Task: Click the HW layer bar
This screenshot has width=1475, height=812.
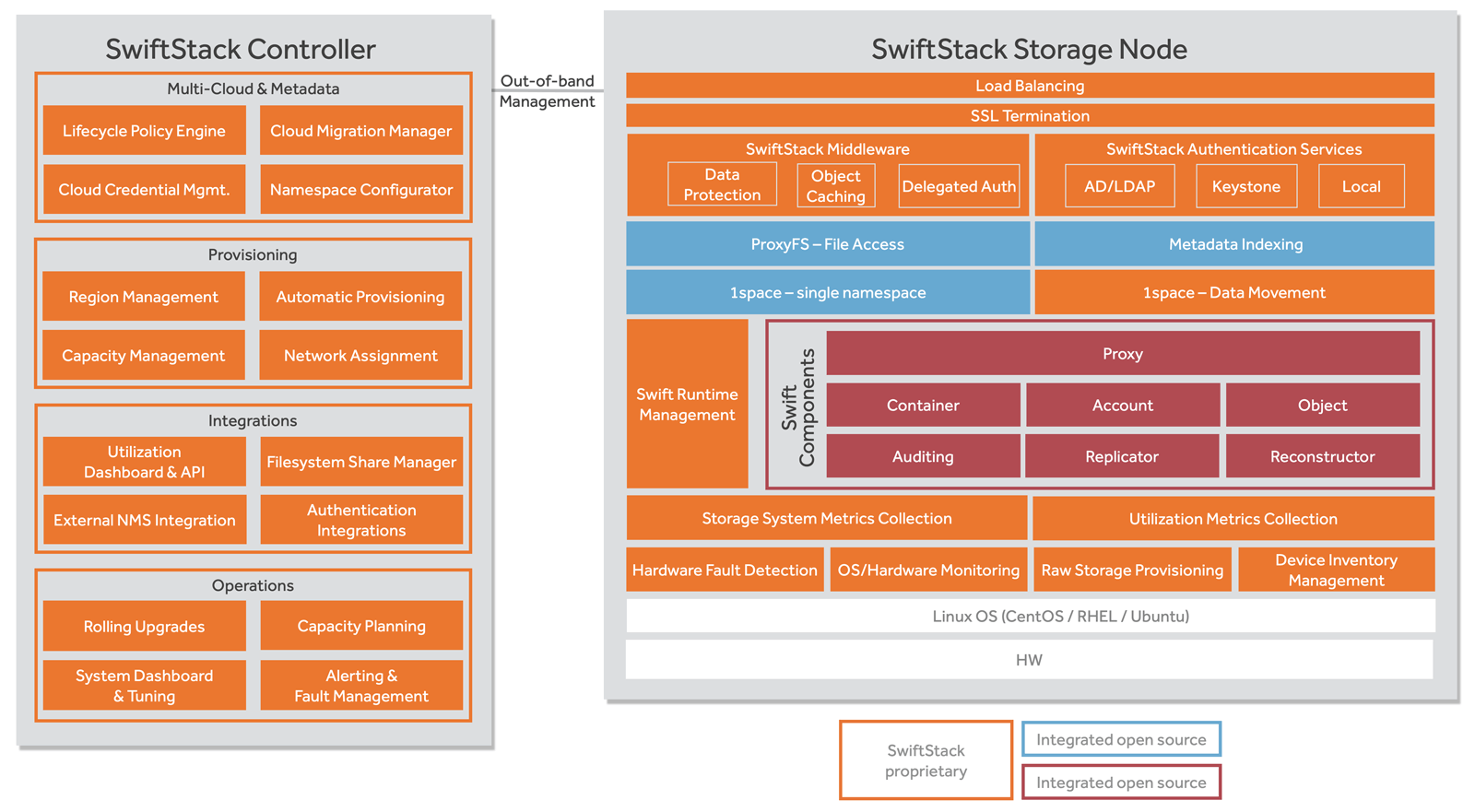Action: pyautogui.click(x=1030, y=659)
